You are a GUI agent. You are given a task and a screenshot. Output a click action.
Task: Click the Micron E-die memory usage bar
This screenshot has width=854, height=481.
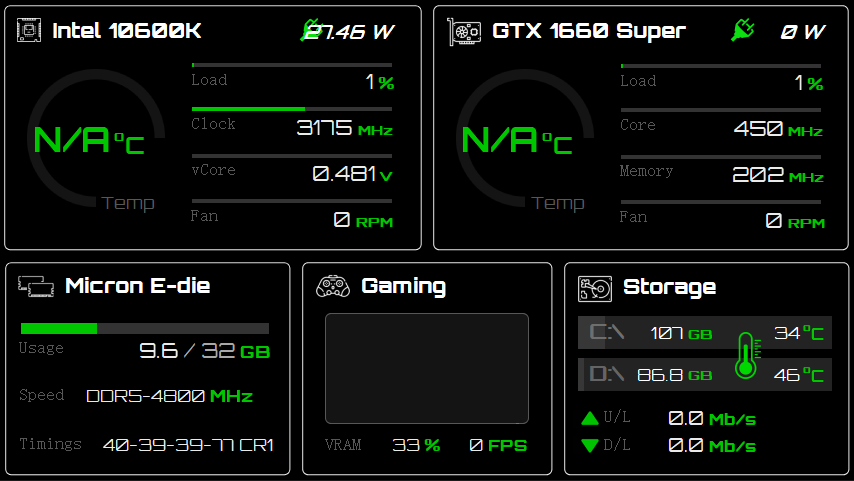(145, 328)
